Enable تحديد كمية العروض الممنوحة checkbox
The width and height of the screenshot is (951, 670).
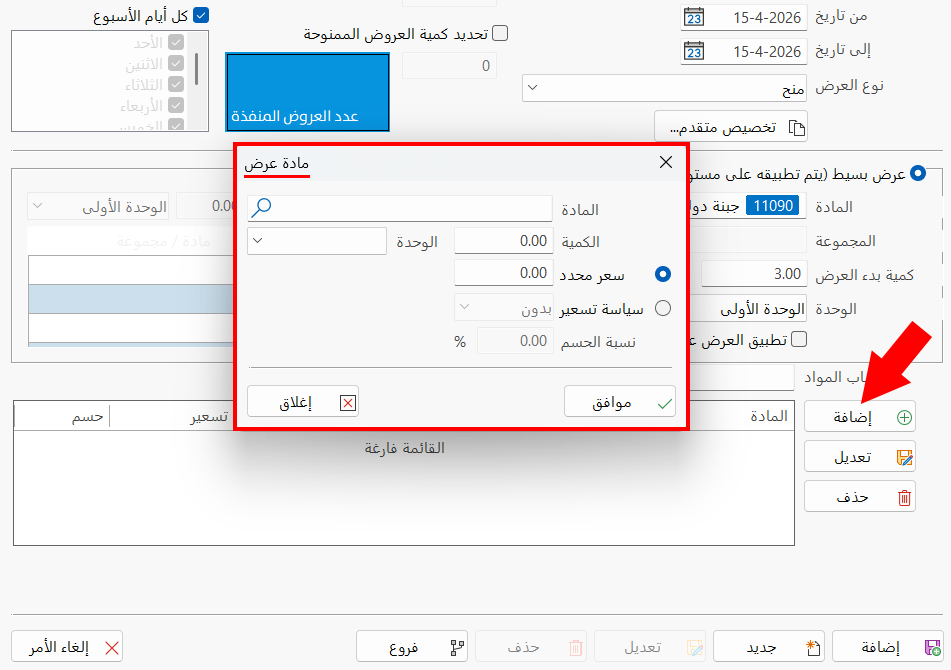(500, 33)
